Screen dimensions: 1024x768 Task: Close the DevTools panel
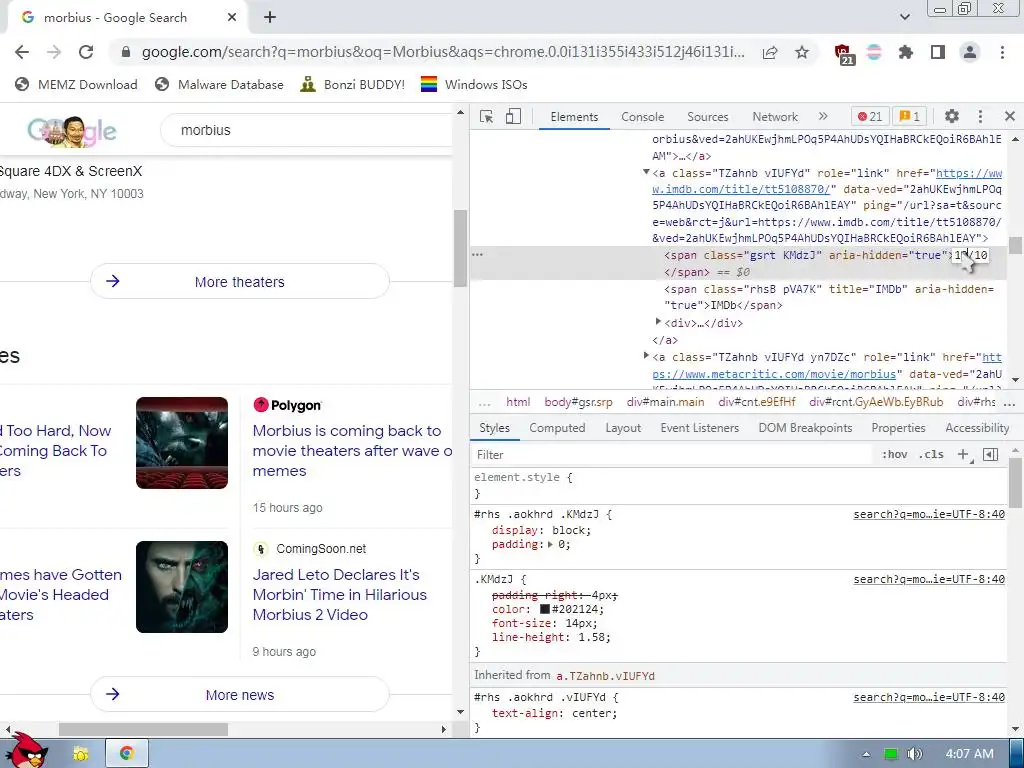tap(1010, 116)
